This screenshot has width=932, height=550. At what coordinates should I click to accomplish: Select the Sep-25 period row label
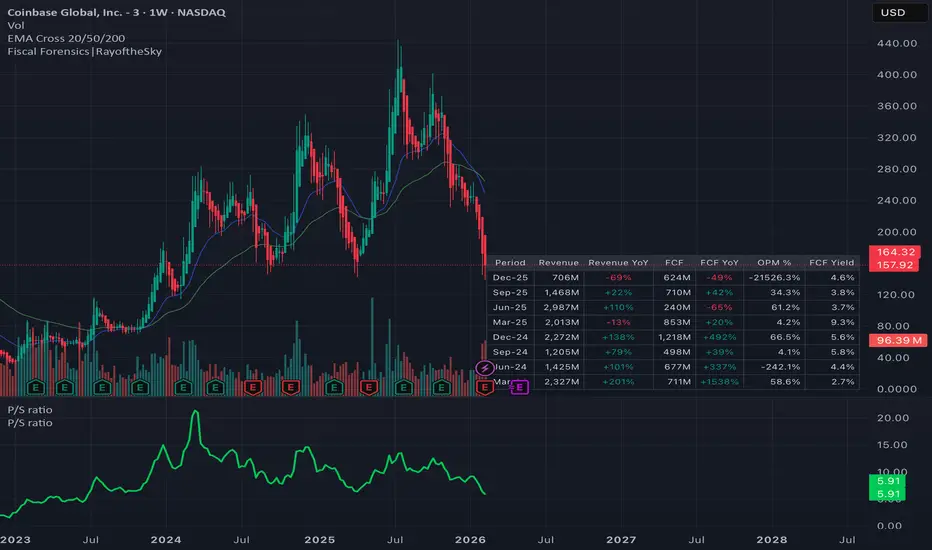coord(510,293)
